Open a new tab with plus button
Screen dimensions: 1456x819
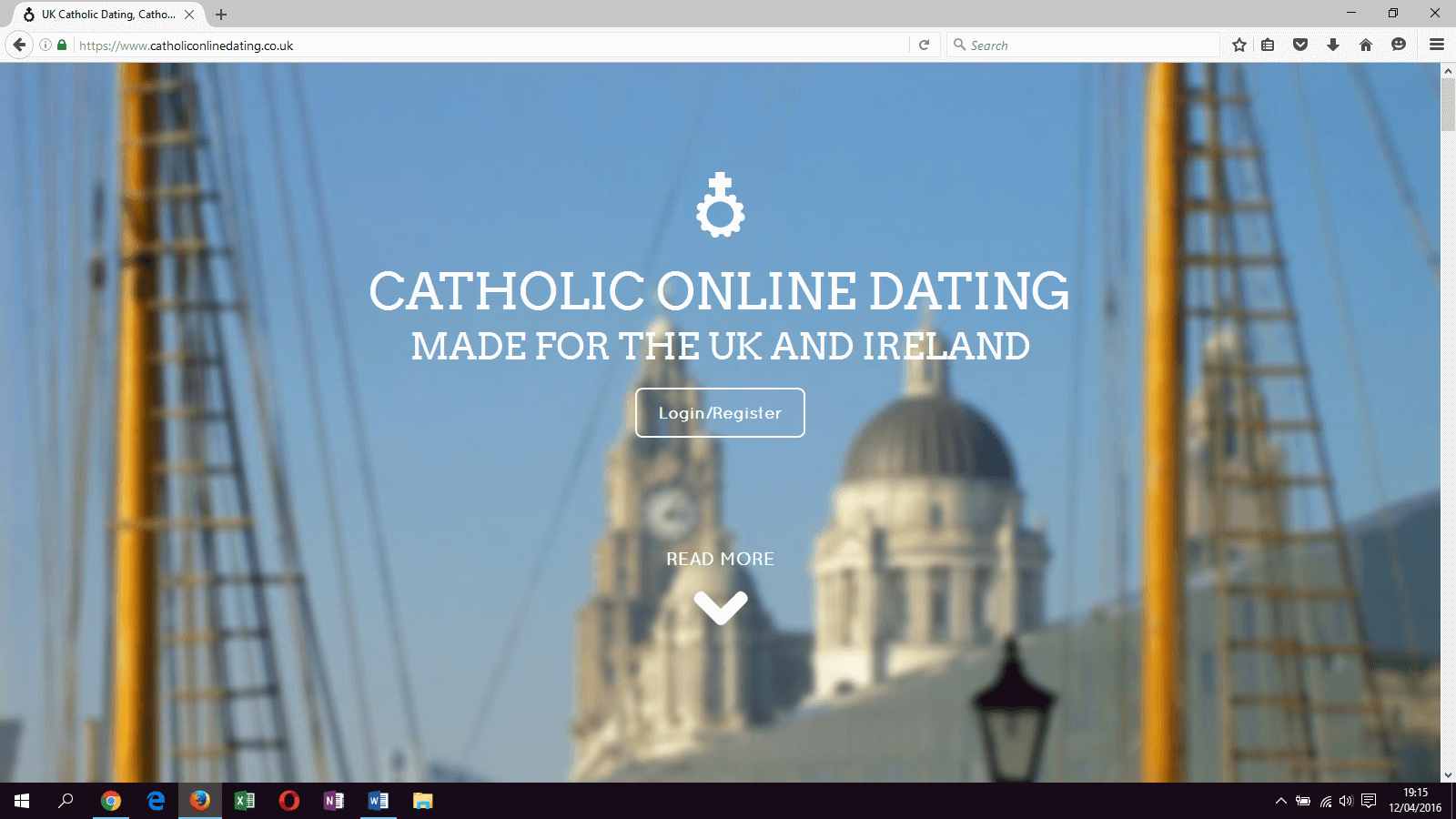221,15
